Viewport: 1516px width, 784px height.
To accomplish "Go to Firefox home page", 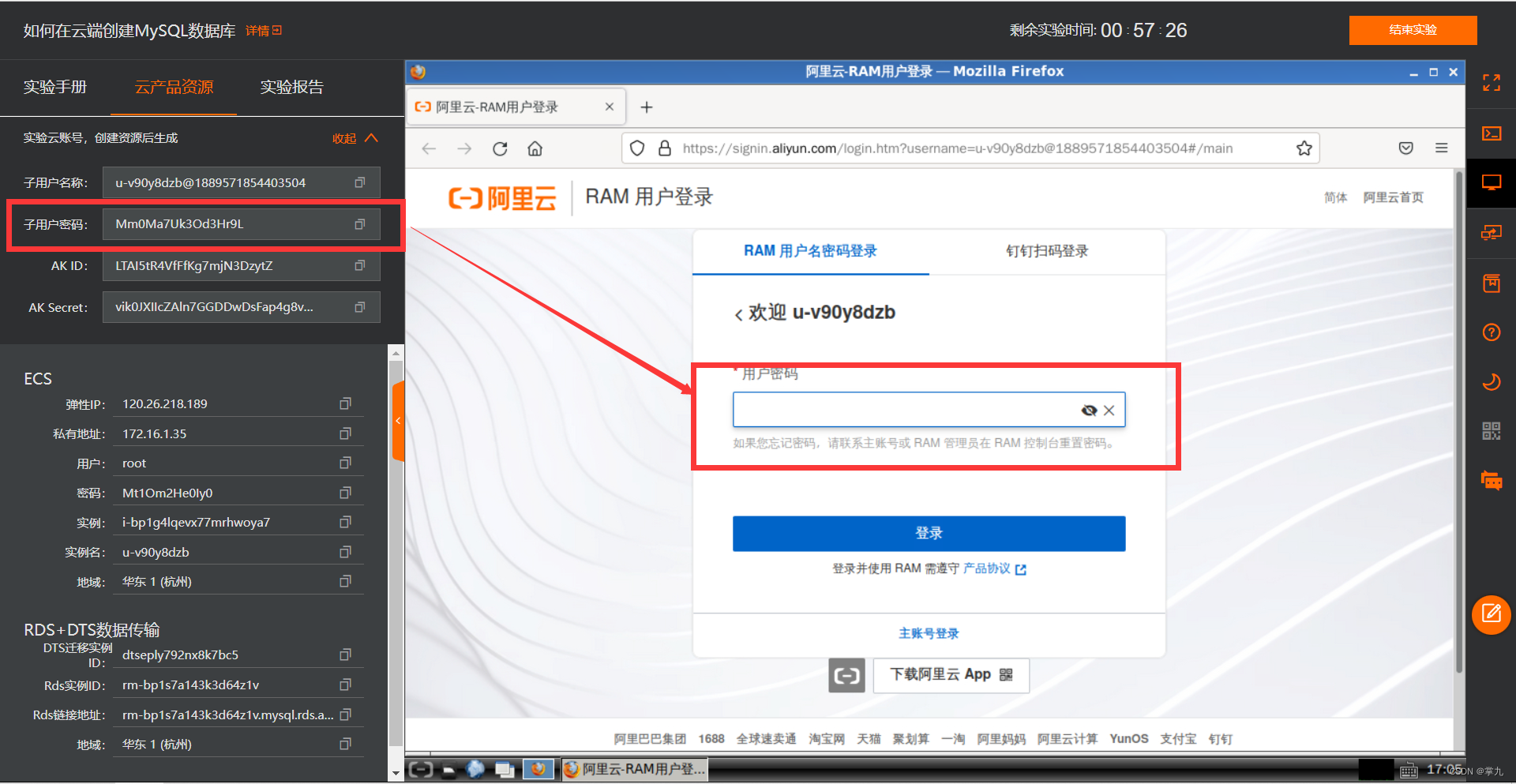I will tap(535, 148).
